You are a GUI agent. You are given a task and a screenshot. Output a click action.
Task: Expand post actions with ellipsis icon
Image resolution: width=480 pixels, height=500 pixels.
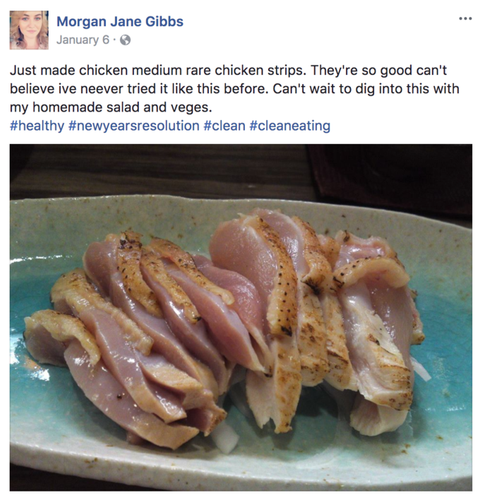tap(465, 19)
